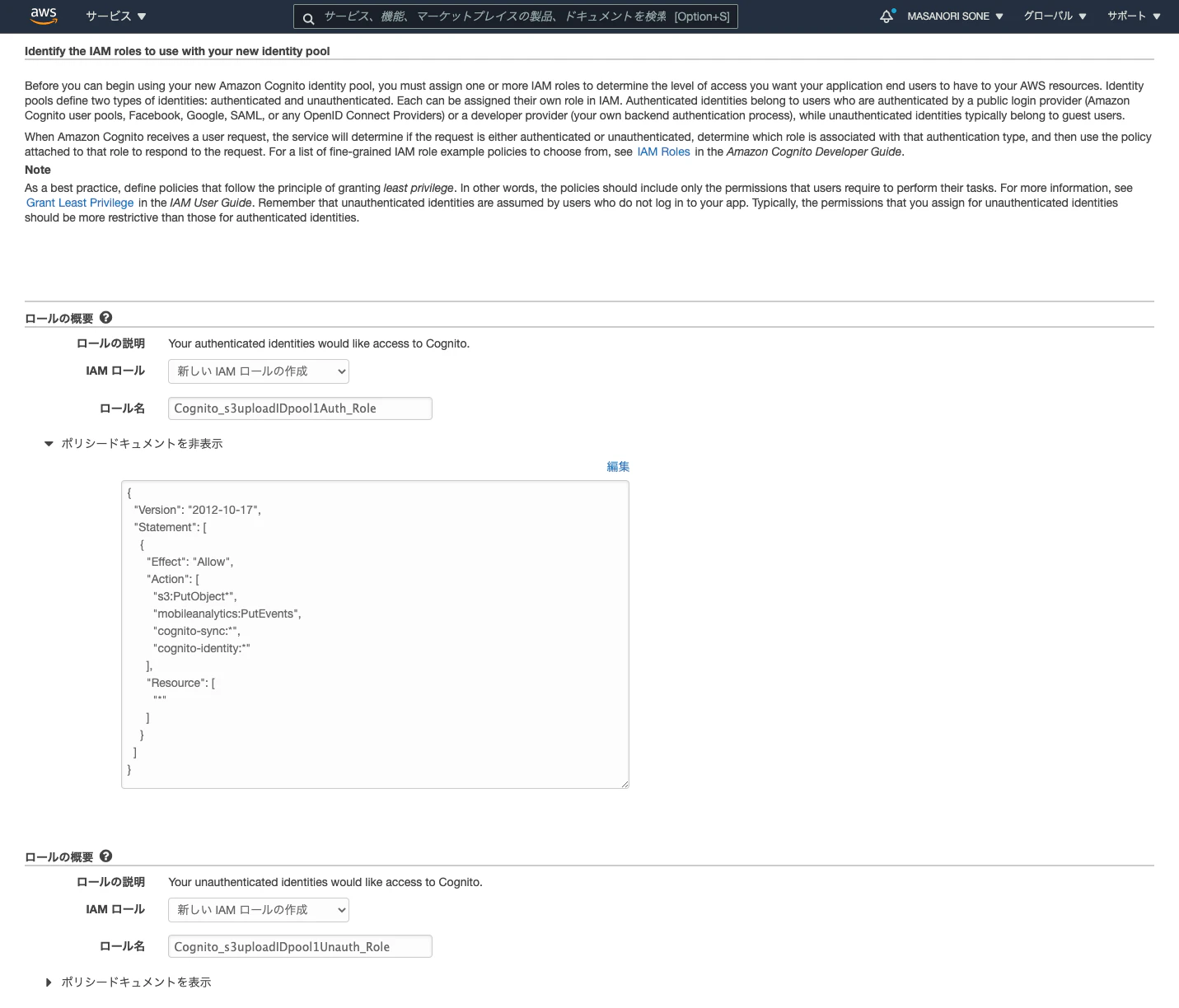Click the AWS logo home icon
The image size is (1179, 1008).
pos(43,15)
